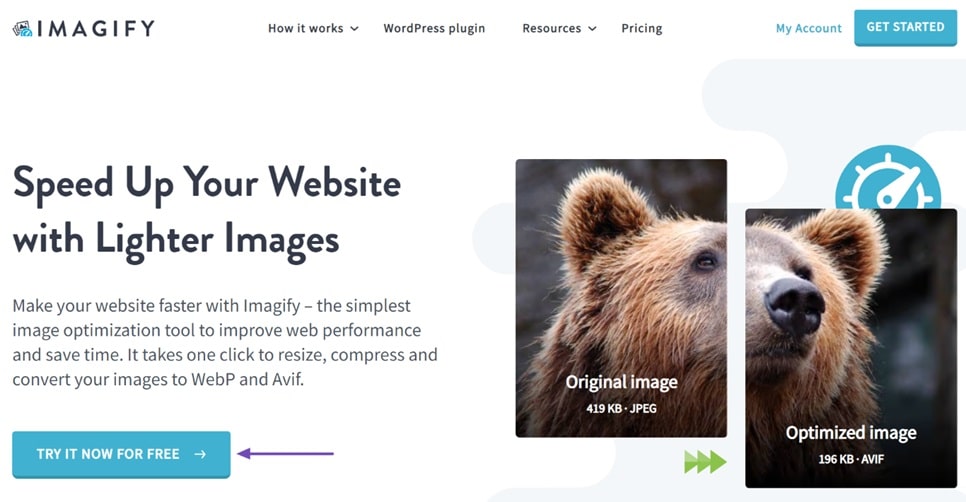Expand the Resources chevron
This screenshot has height=502, width=966.
pyautogui.click(x=592, y=28)
